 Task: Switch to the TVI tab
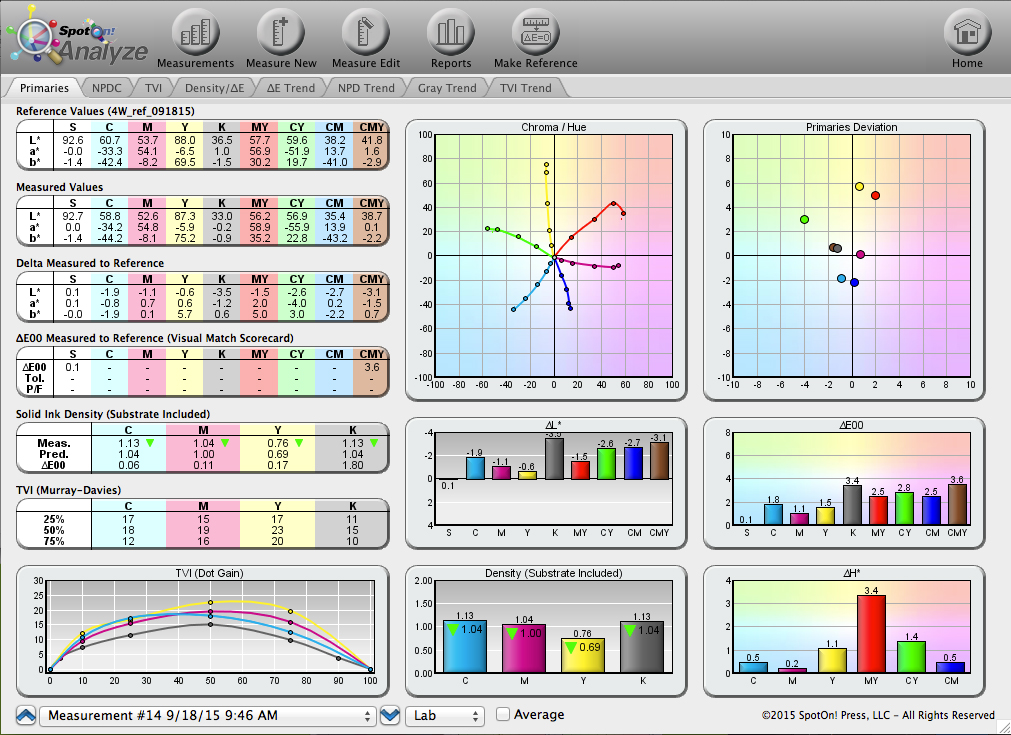(x=153, y=88)
